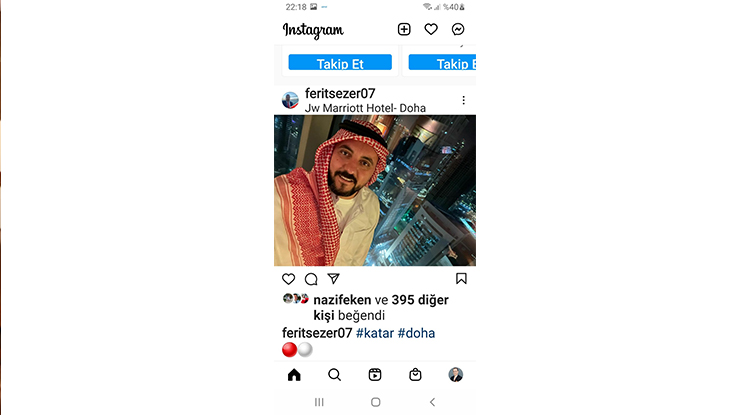Open the #katar hashtag

coord(375,333)
